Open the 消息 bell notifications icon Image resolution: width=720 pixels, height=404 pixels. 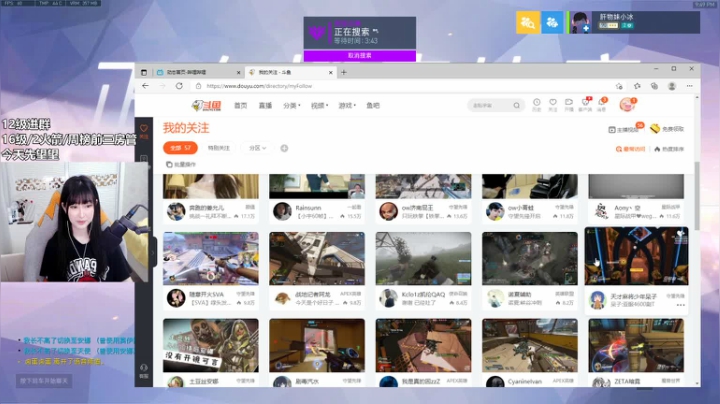tap(602, 105)
